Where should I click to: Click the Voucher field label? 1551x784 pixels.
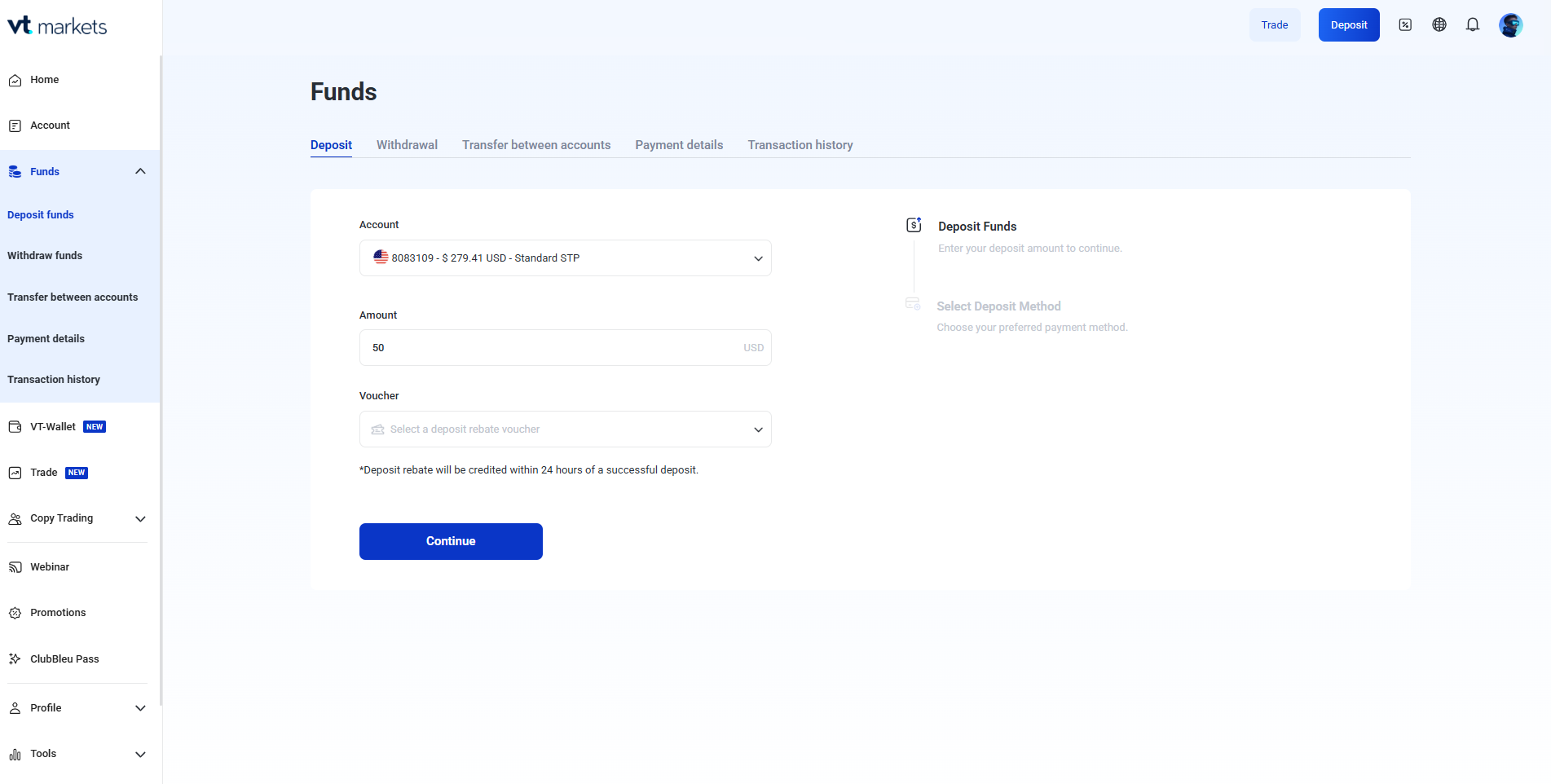(379, 396)
